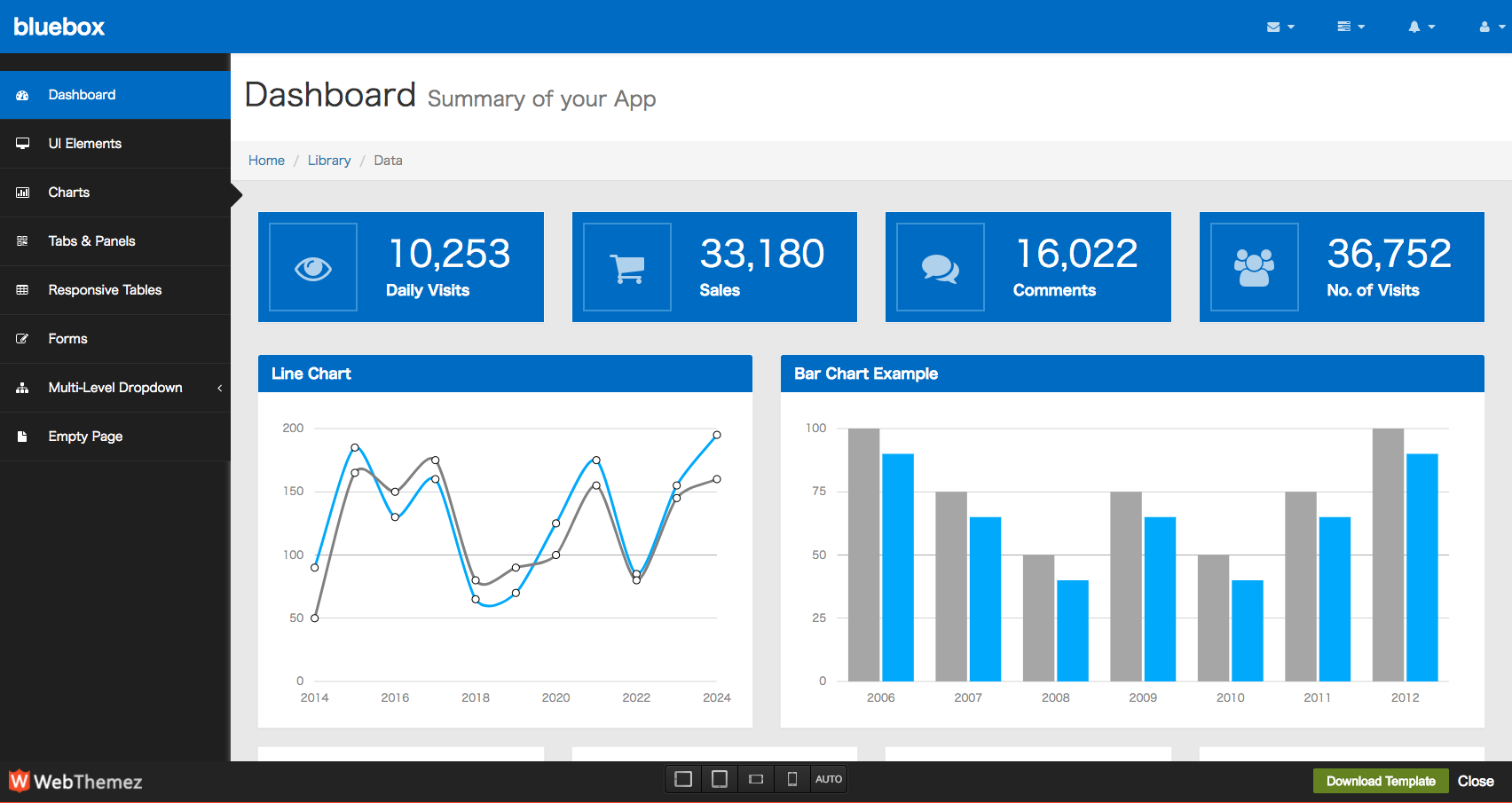Viewport: 1512px width, 803px height.
Task: Open the Forms sidebar item
Action: tap(67, 339)
